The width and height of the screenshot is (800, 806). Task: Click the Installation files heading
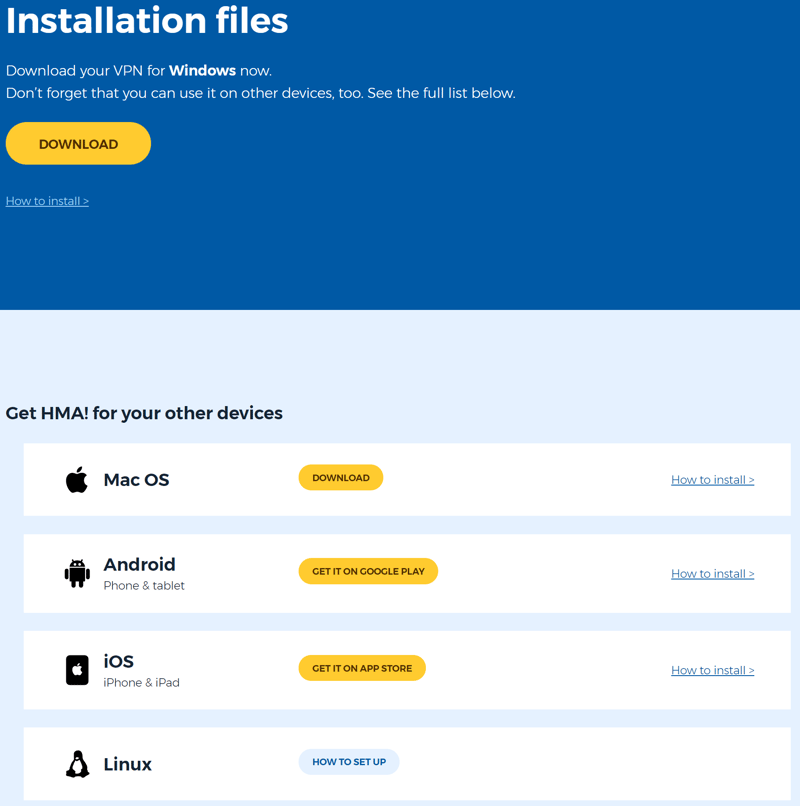(x=147, y=21)
